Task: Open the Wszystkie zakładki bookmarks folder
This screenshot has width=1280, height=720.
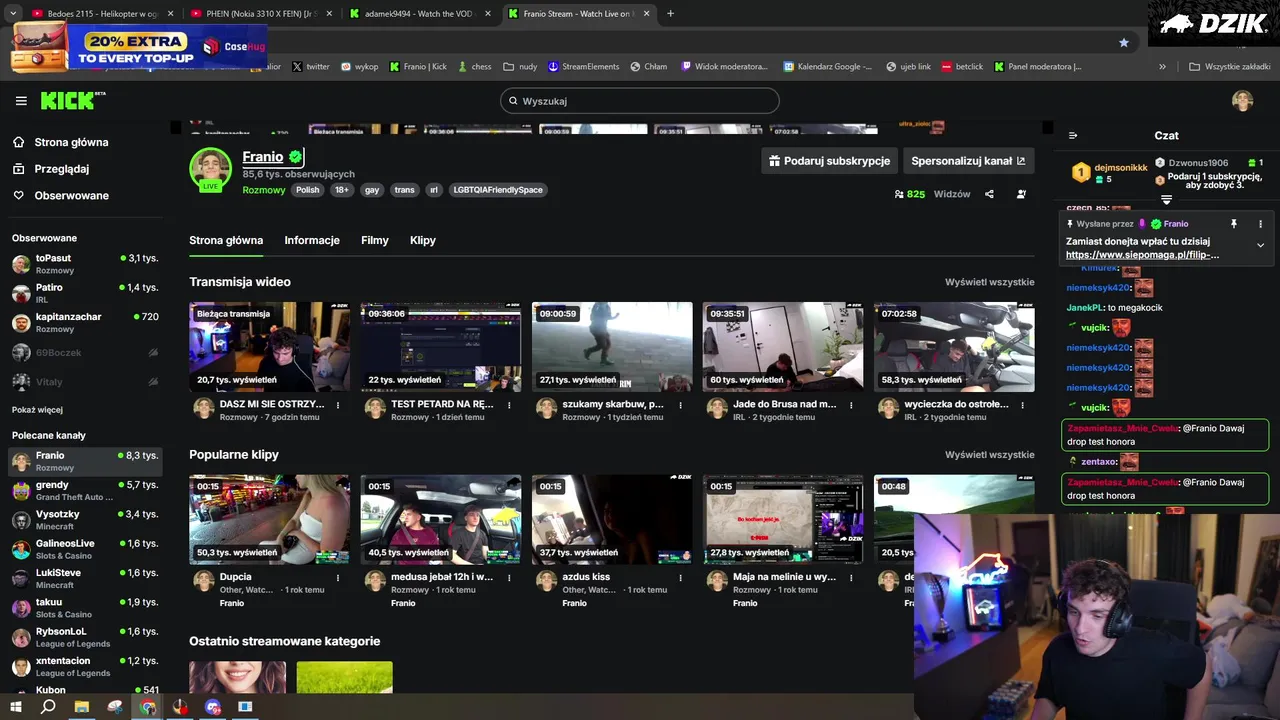Action: coord(1230,67)
